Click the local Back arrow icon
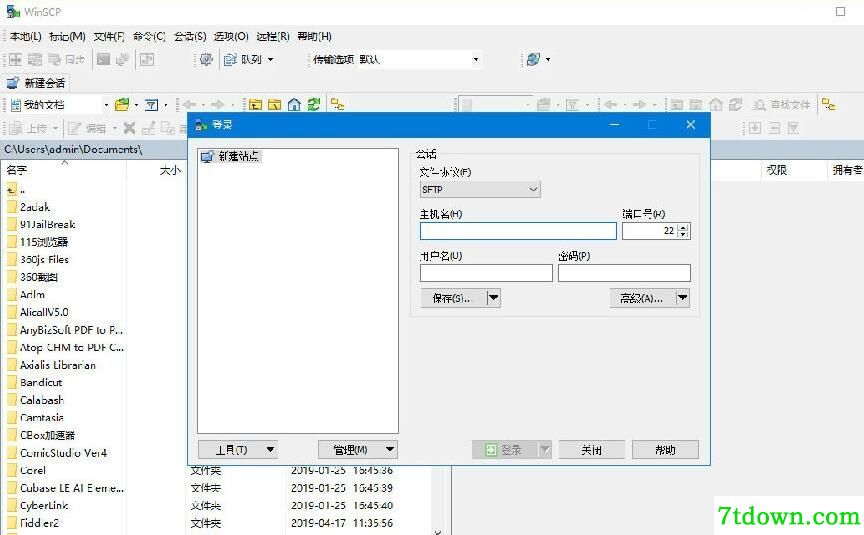Screen dimensions: 864x535 click(x=190, y=104)
